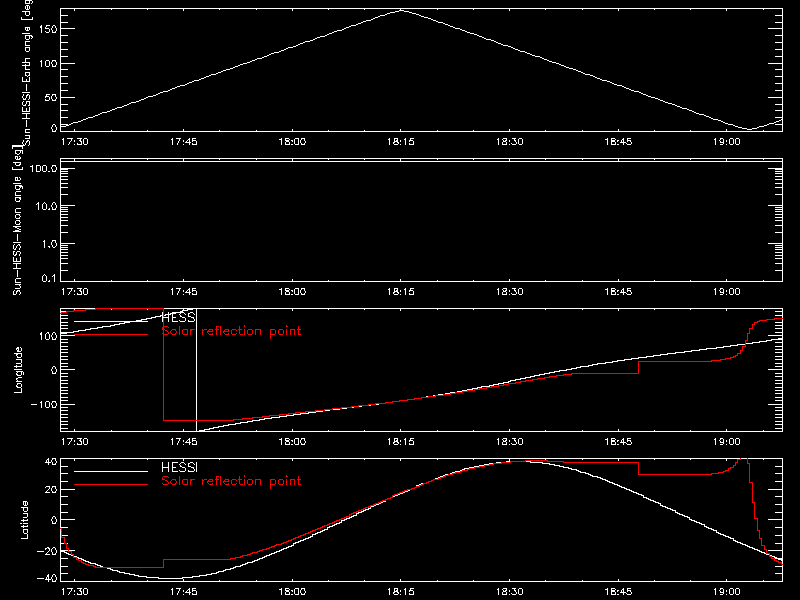This screenshot has width=800, height=600.
Task: Click 18:45 under the Longitude plot
Action: point(618,442)
